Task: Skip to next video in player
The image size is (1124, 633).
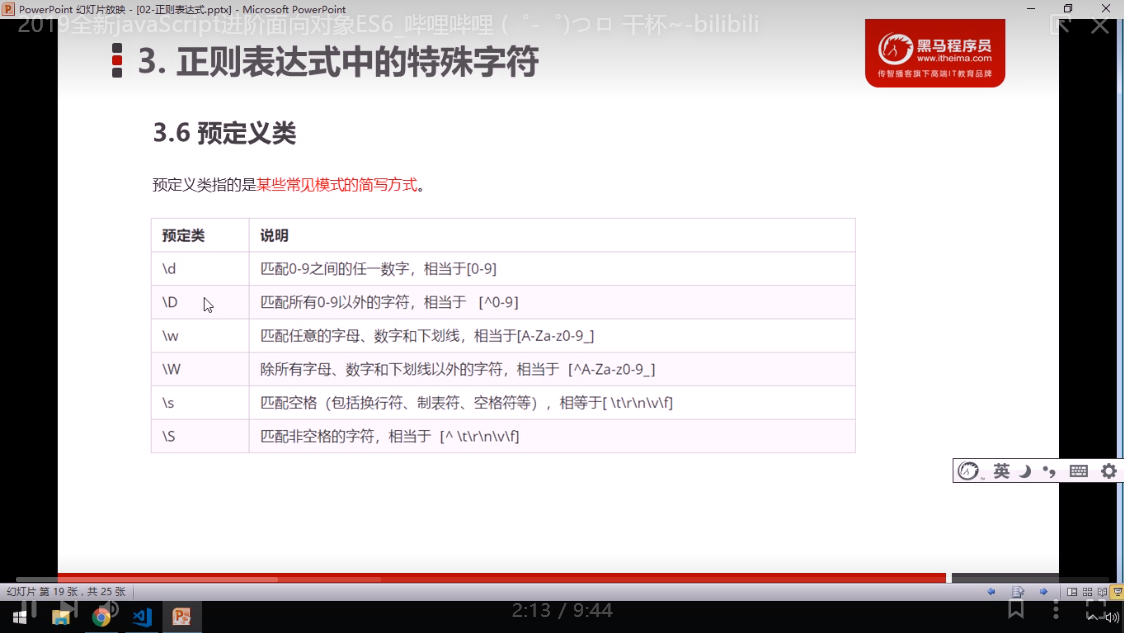Action: click(x=69, y=611)
